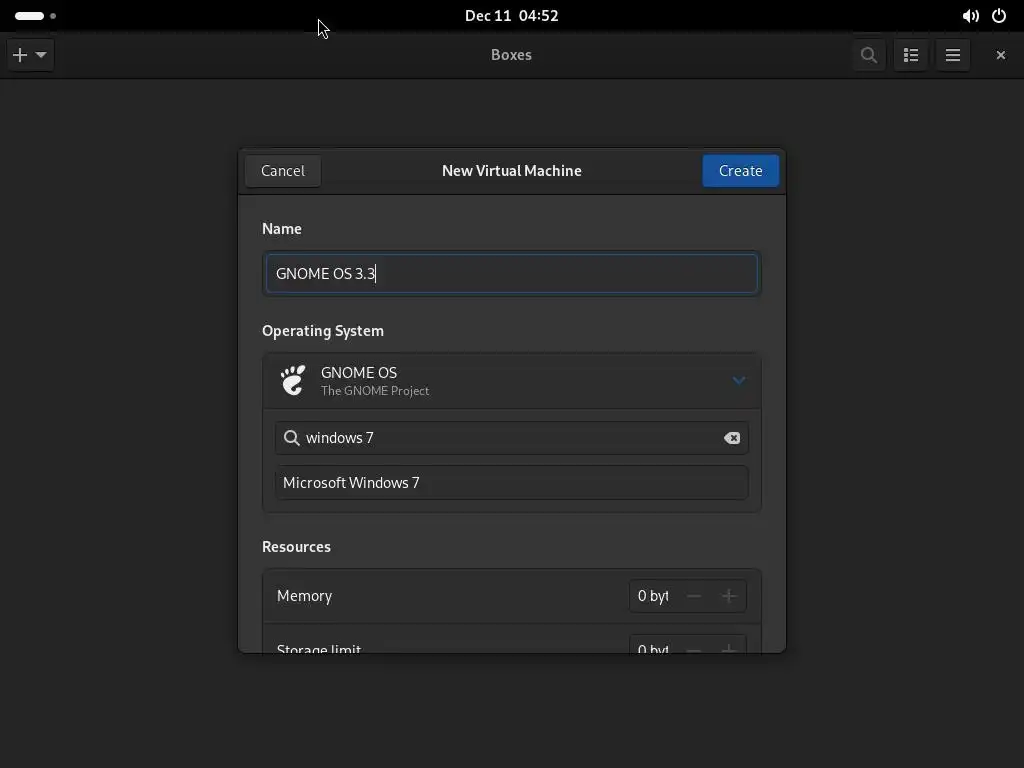
Task: Click the windows 7 OS search field
Action: coord(511,438)
